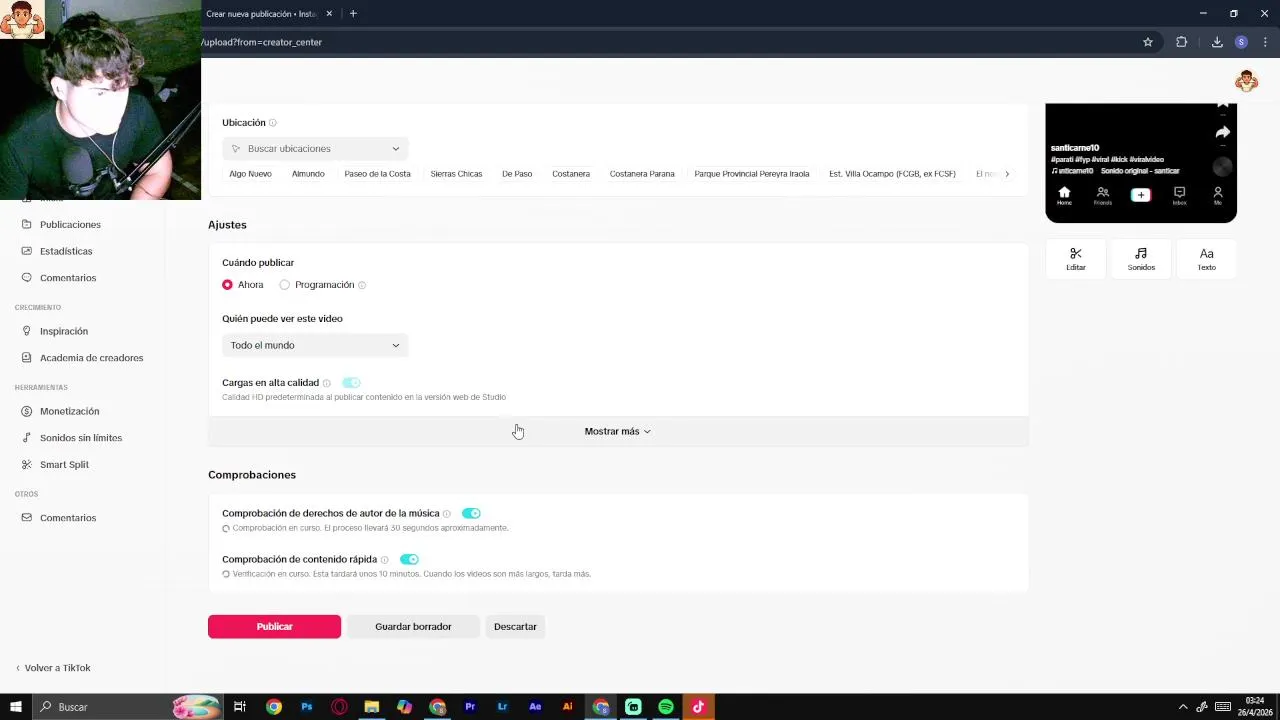Bookmark this page with the star icon

[1148, 42]
